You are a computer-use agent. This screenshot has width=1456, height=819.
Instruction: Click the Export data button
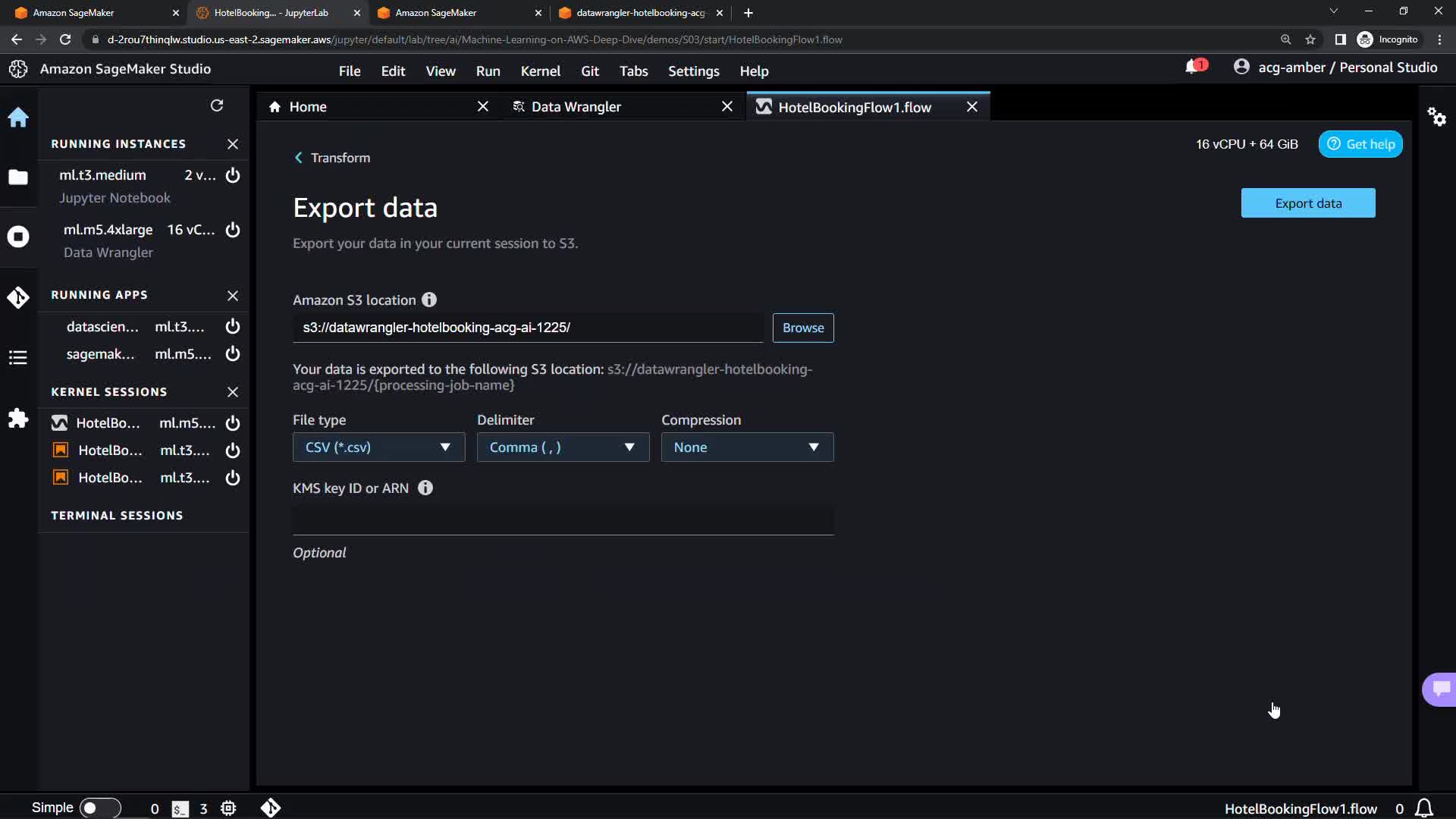(1307, 203)
